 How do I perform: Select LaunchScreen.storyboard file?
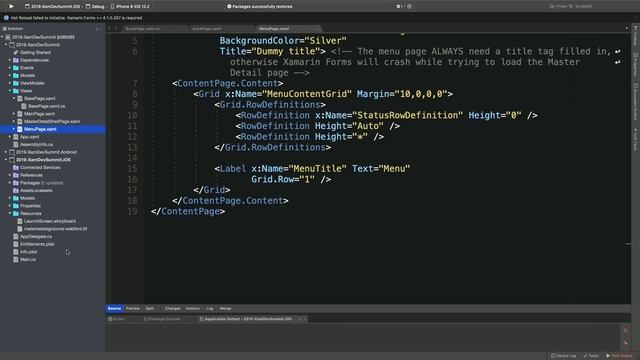(50, 221)
